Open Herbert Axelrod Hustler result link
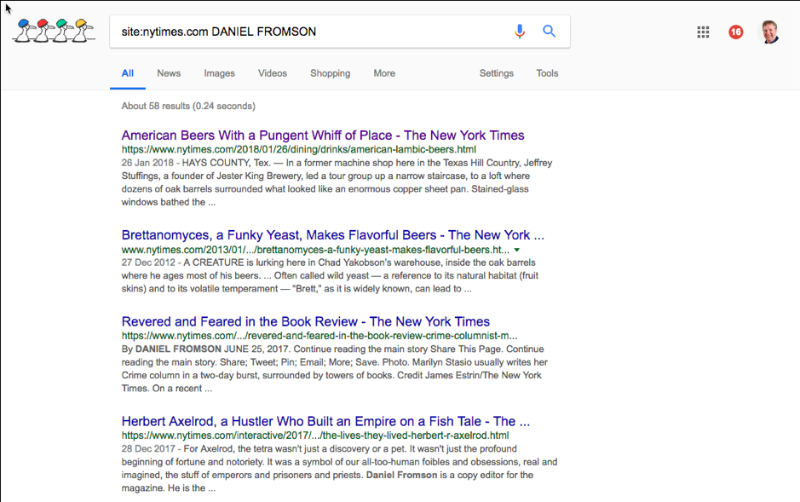 click(326, 421)
